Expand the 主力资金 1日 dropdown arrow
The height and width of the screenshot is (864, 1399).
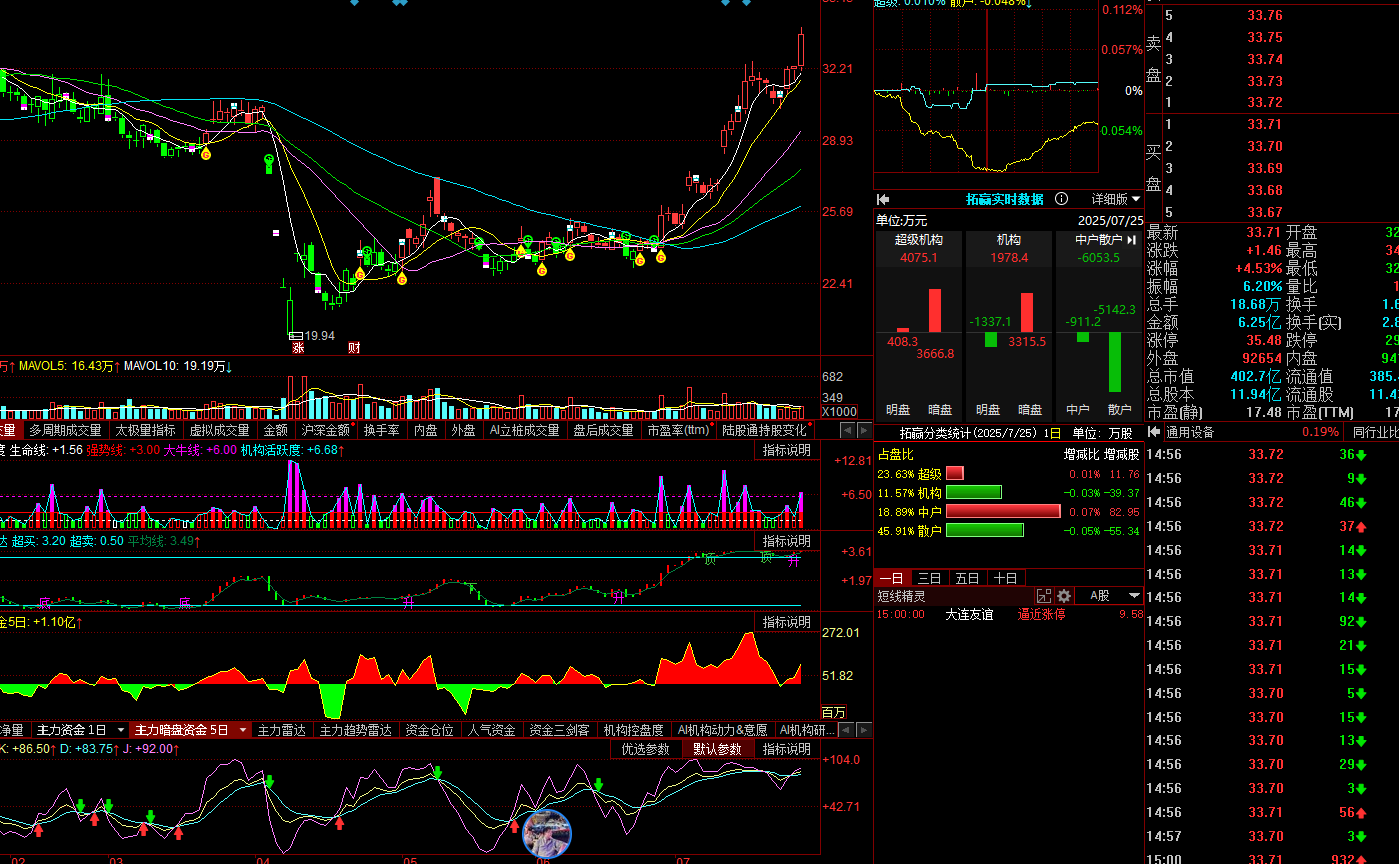point(121,730)
